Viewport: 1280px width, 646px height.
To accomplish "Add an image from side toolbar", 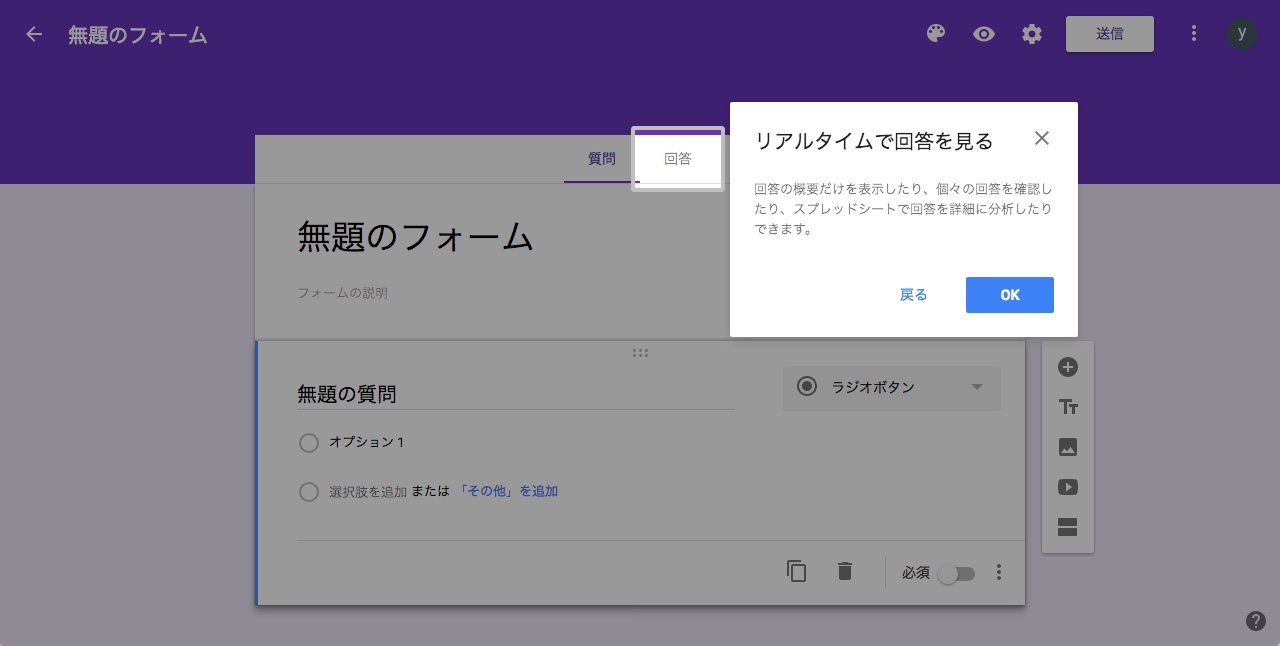I will (x=1068, y=447).
